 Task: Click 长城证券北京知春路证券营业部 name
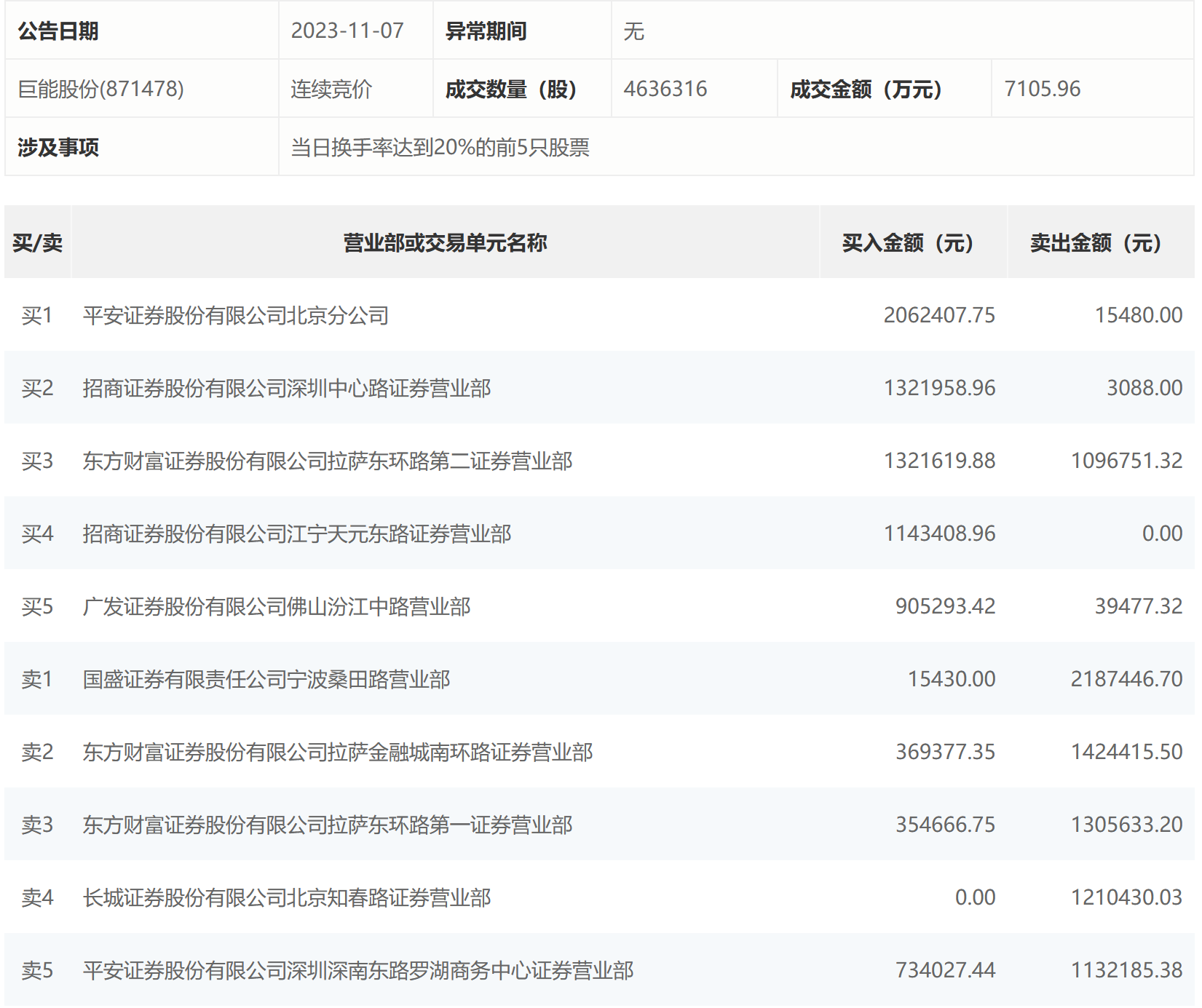coord(287,897)
